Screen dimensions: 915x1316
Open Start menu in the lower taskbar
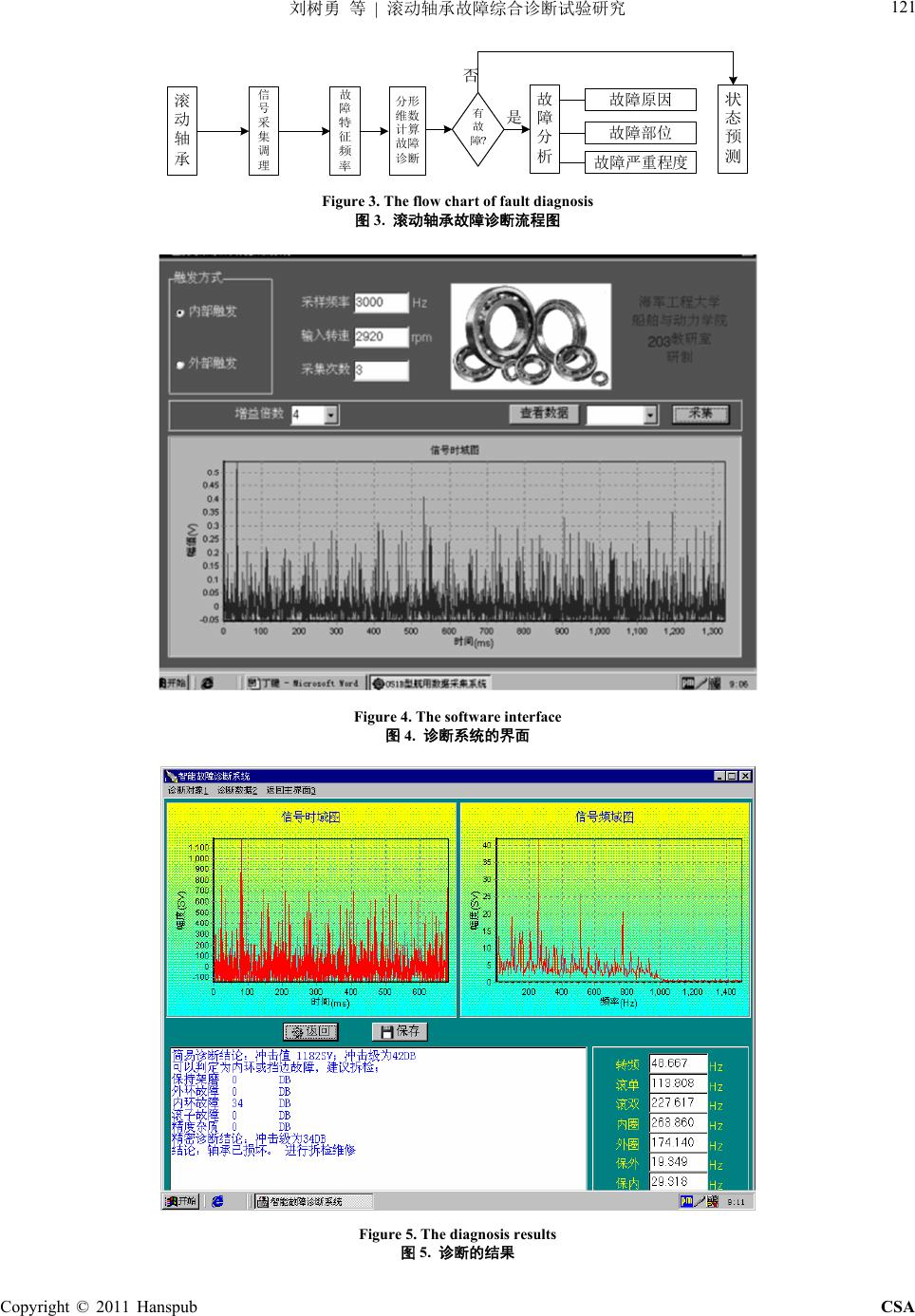pos(181,1201)
